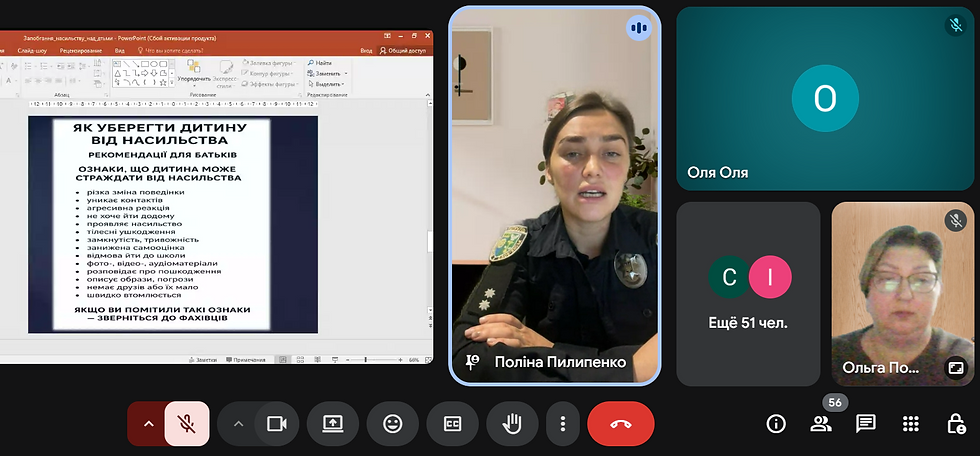980x456 pixels.
Task: Expand the shapes gallery More arrow
Action: click(172, 82)
